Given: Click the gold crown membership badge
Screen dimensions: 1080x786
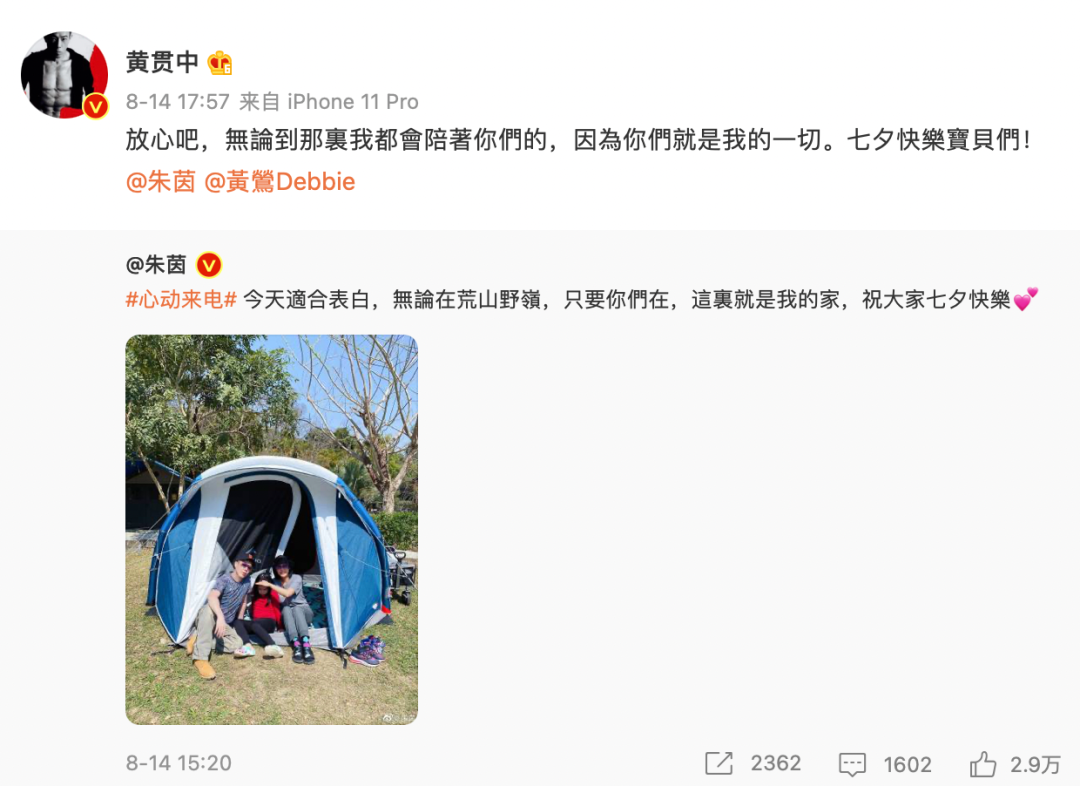Looking at the screenshot, I should click(x=220, y=63).
